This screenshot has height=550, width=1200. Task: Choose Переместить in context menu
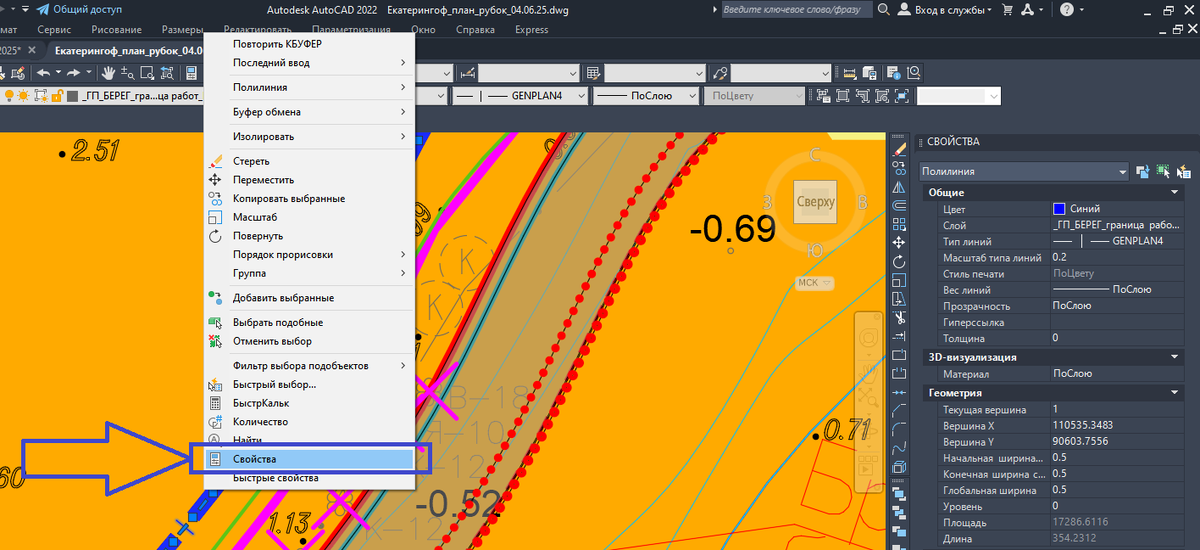pyautogui.click(x=310, y=180)
